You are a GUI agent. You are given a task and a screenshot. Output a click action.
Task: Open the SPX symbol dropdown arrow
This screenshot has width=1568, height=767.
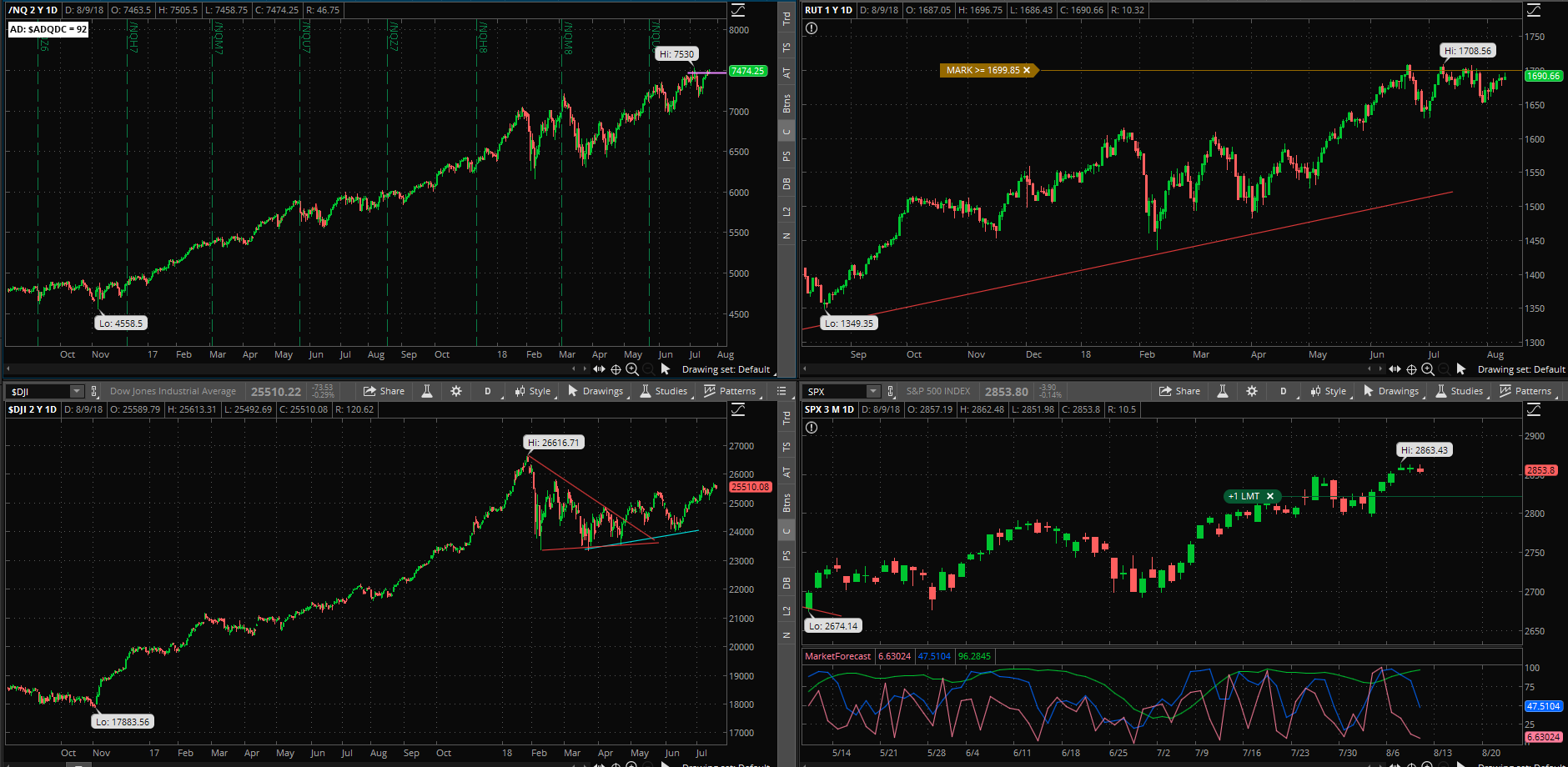(873, 391)
